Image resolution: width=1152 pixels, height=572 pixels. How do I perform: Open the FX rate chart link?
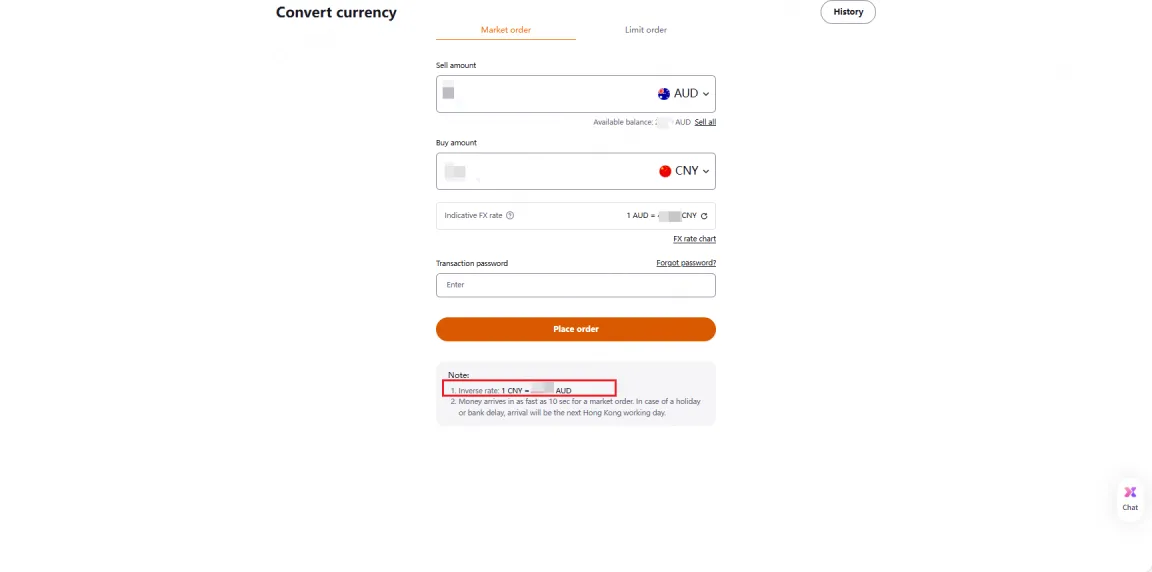tap(694, 239)
